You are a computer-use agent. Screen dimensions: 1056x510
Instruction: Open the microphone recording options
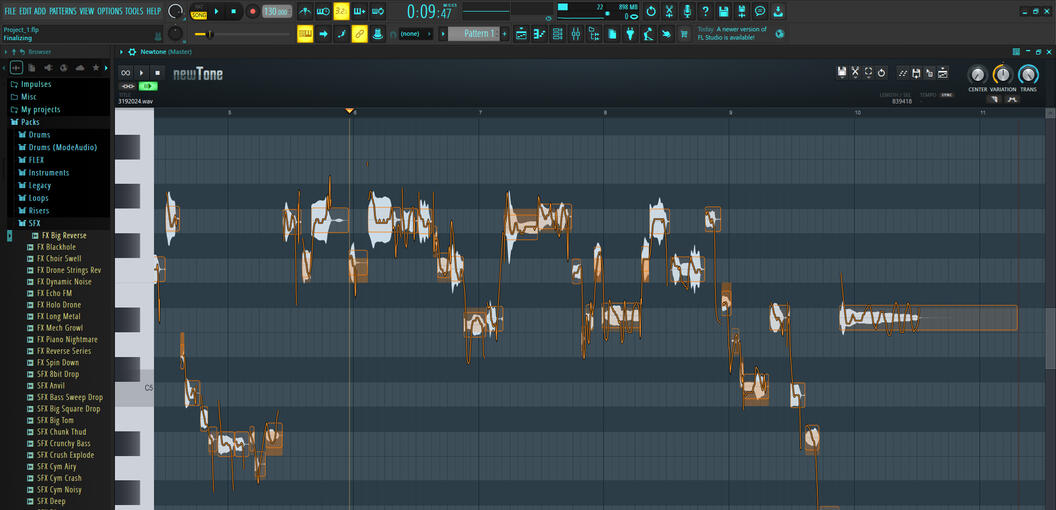687,11
